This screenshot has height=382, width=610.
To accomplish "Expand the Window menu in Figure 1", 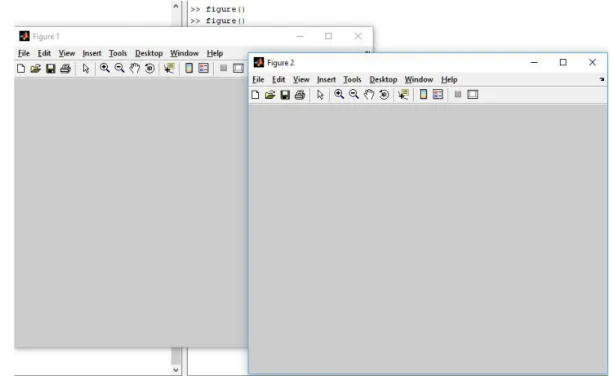I will (184, 53).
